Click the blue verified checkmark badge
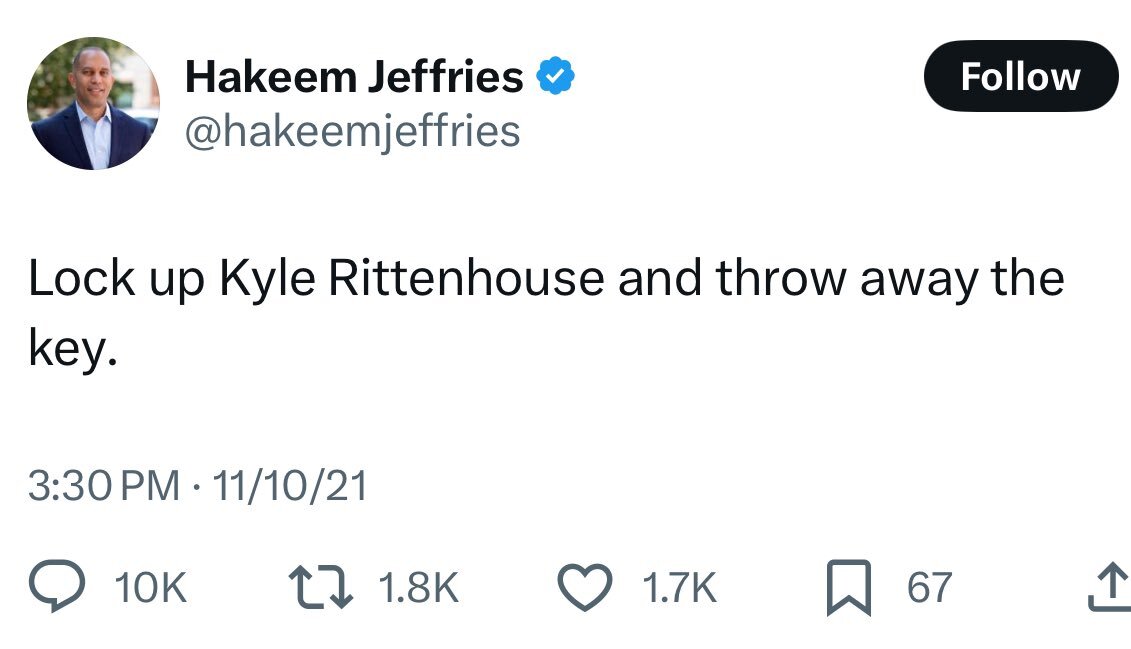1131x649 pixels. (556, 77)
